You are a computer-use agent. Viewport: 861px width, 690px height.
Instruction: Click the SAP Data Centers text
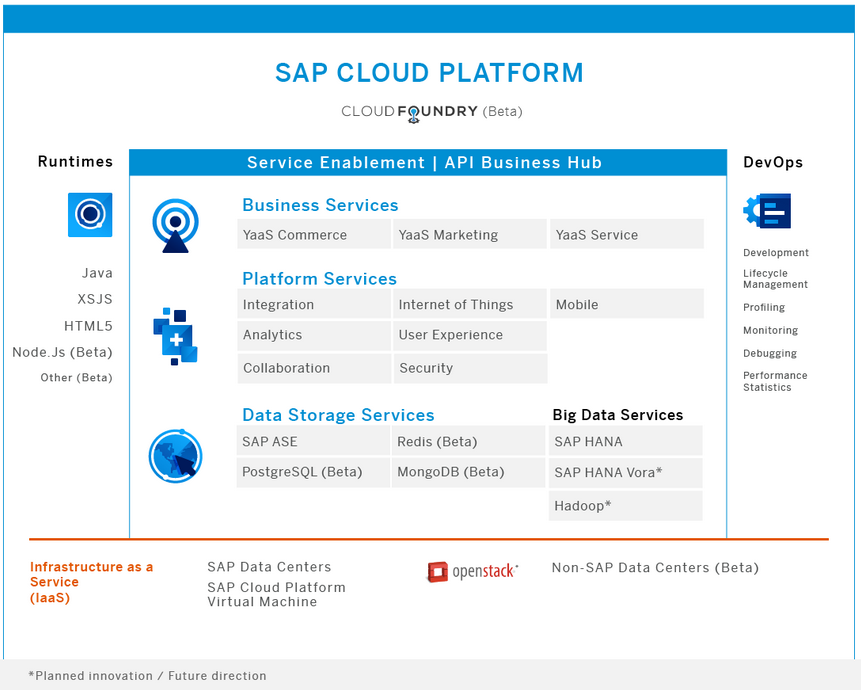269,567
